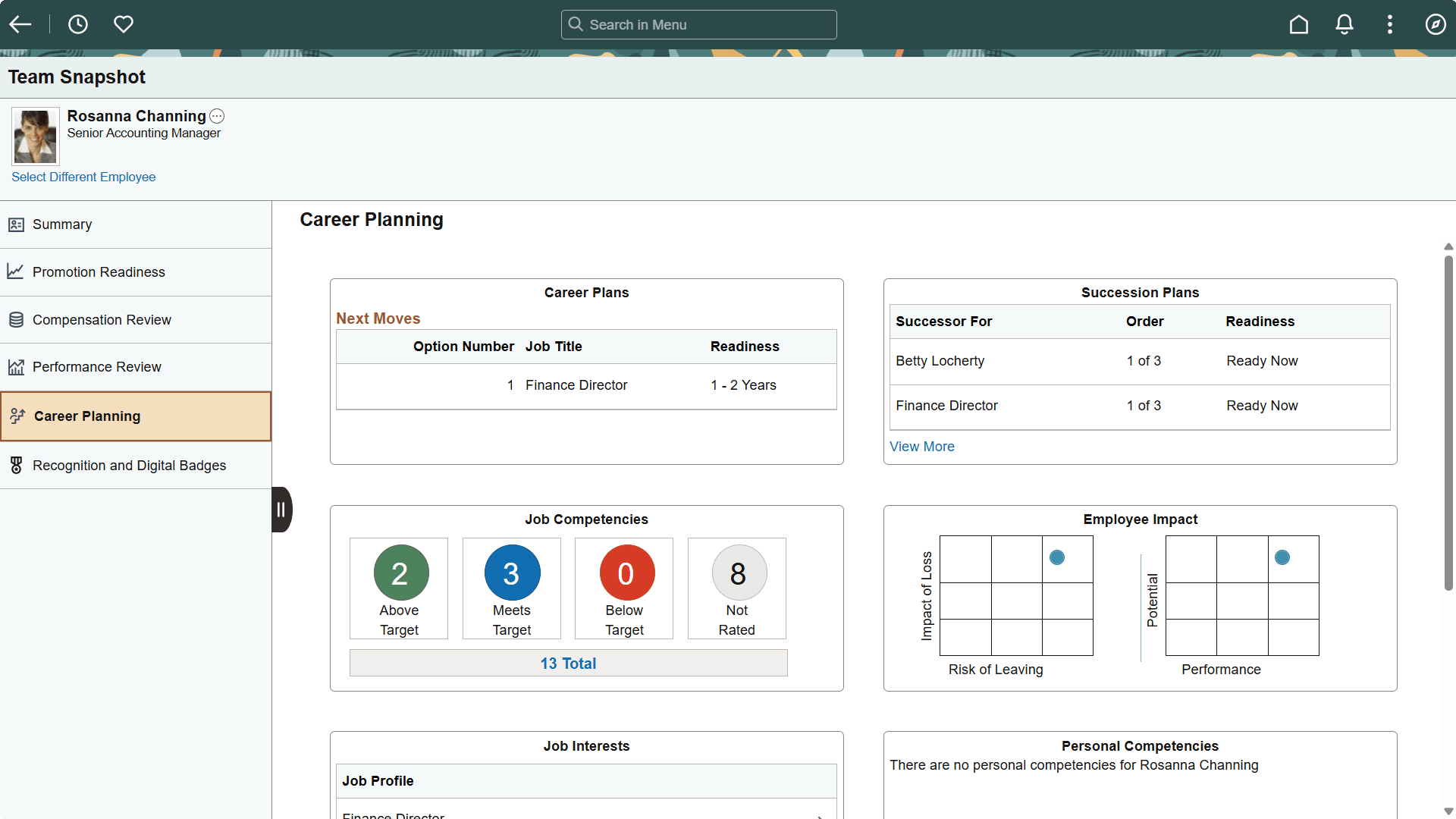
Task: Open Recently Visited clock icon
Action: click(x=78, y=24)
